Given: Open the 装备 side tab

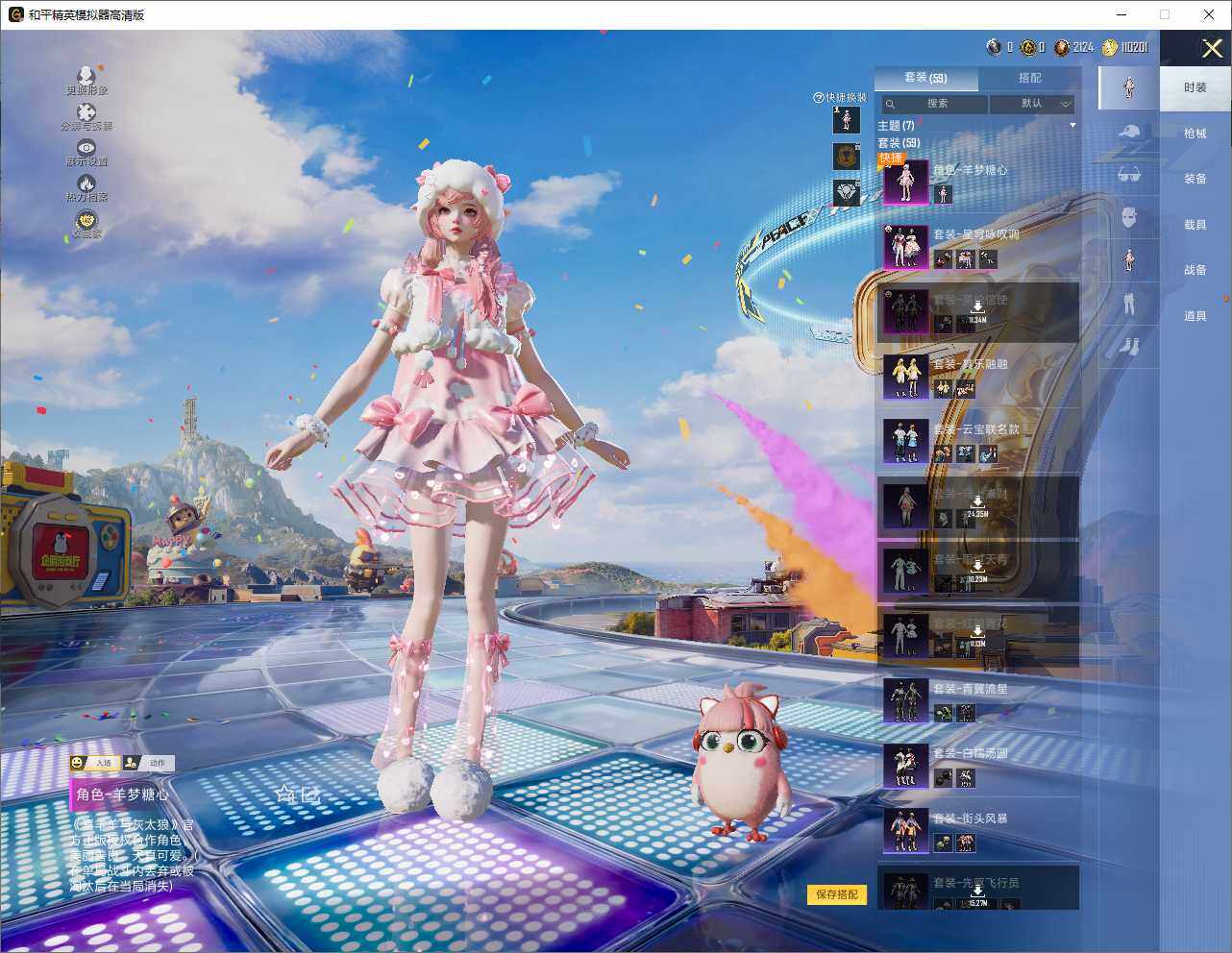Looking at the screenshot, I should point(1195,179).
